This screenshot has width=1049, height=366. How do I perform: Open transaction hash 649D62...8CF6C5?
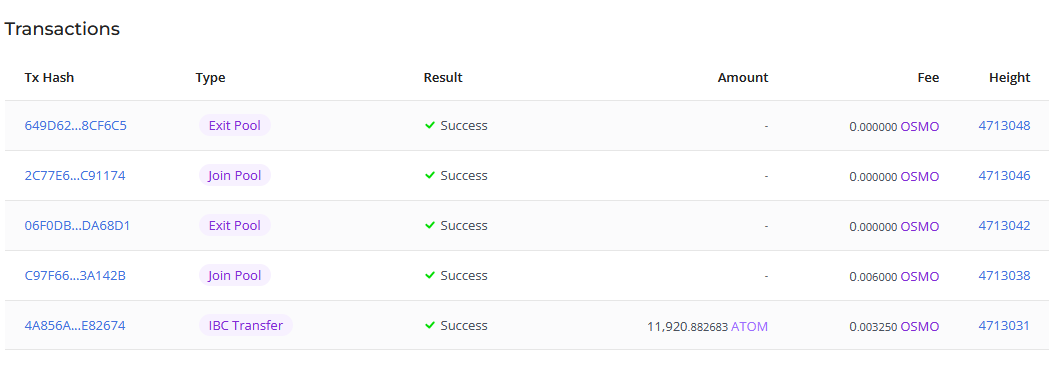coord(76,125)
